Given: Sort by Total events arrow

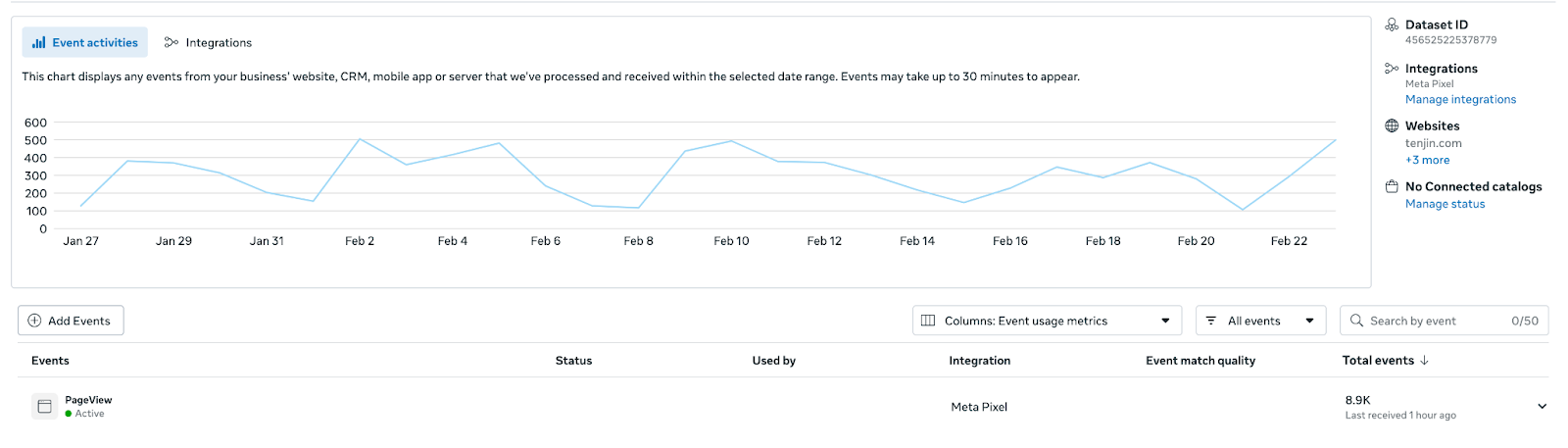Looking at the screenshot, I should pos(1424,361).
